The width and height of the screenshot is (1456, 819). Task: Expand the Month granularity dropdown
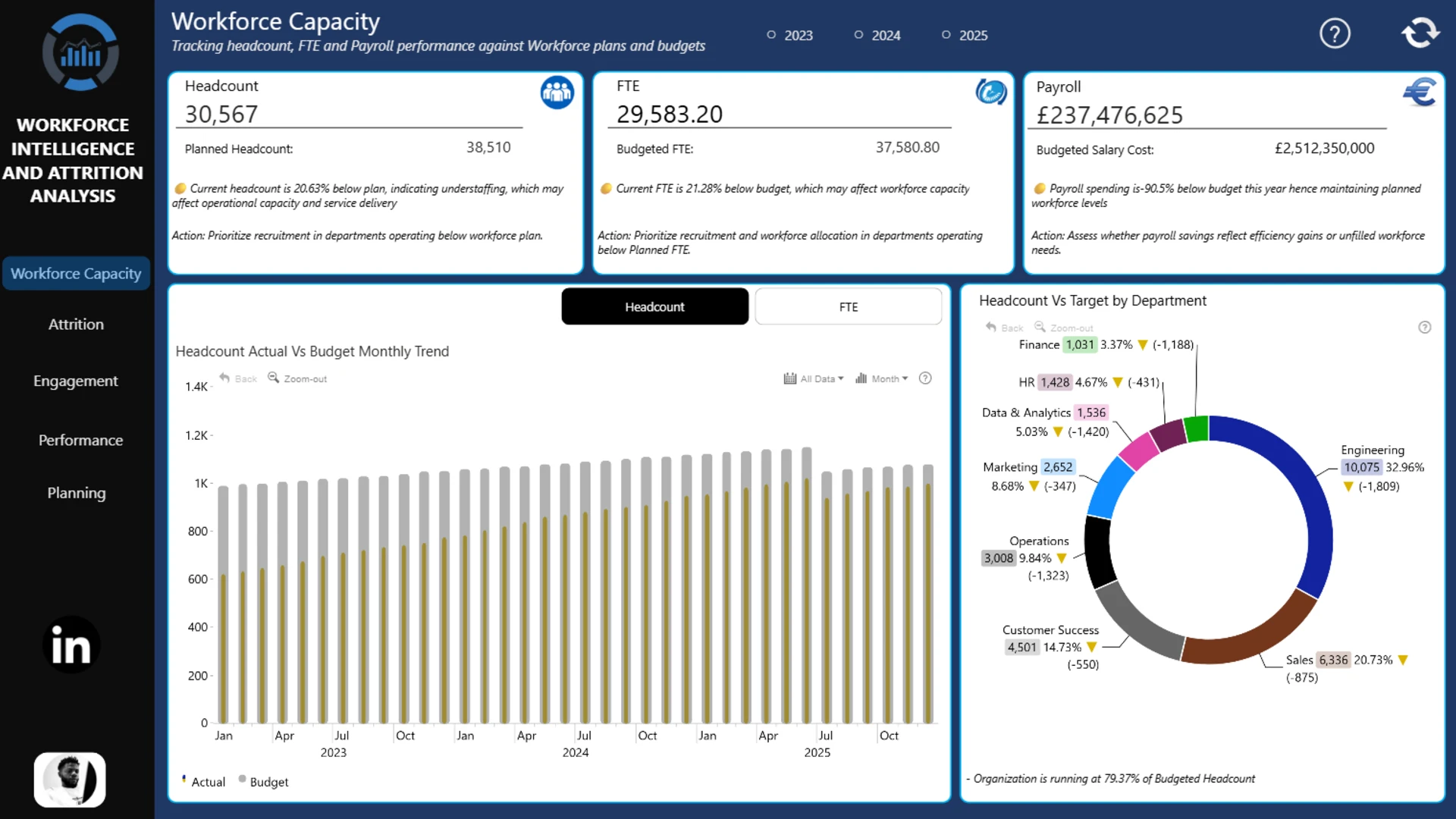881,378
